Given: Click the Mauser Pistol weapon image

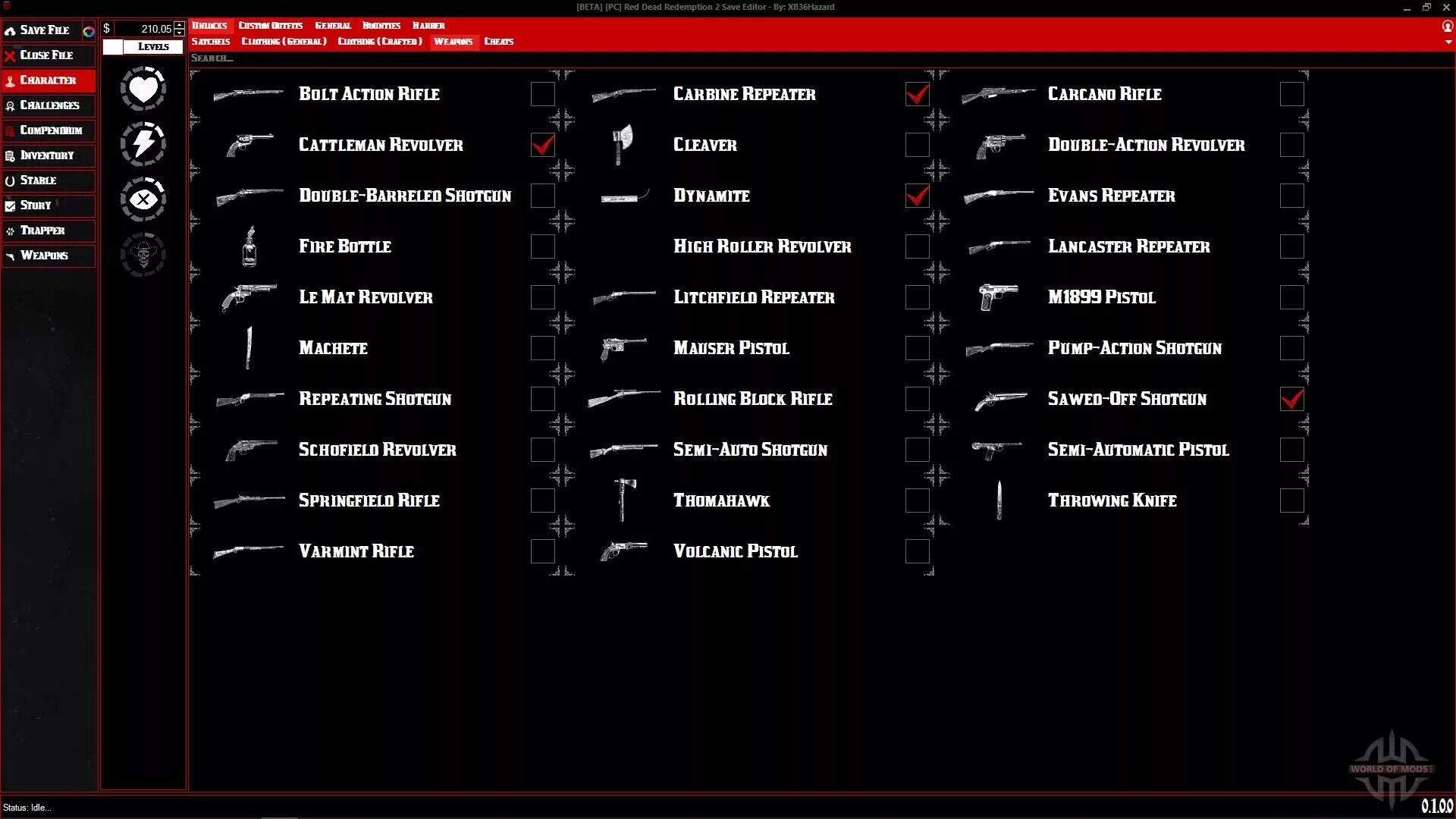Looking at the screenshot, I should point(623,349).
